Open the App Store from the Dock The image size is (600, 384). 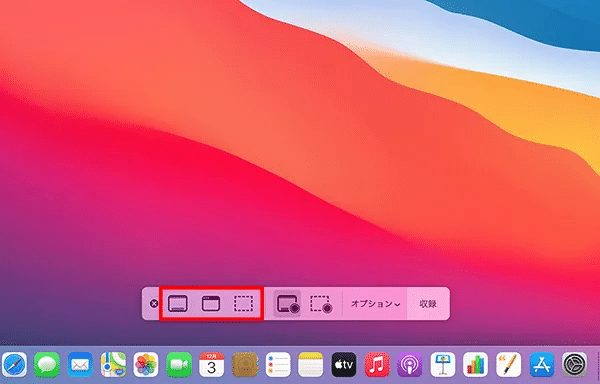click(x=542, y=364)
